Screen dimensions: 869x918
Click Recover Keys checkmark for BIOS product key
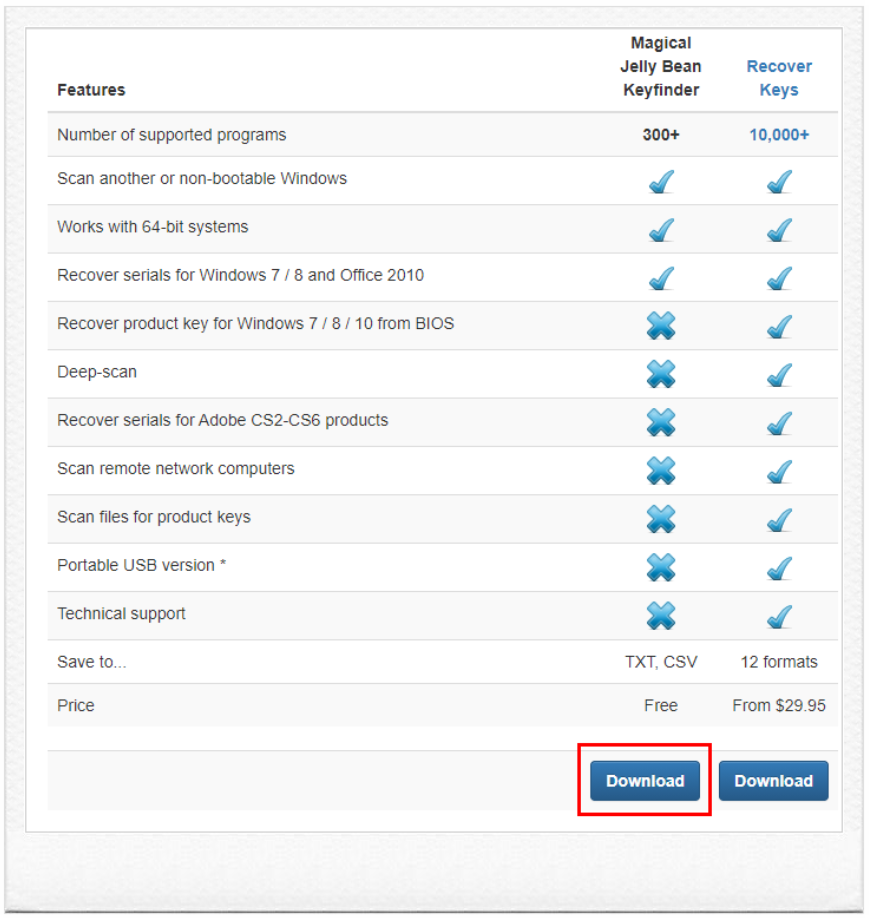tap(779, 327)
